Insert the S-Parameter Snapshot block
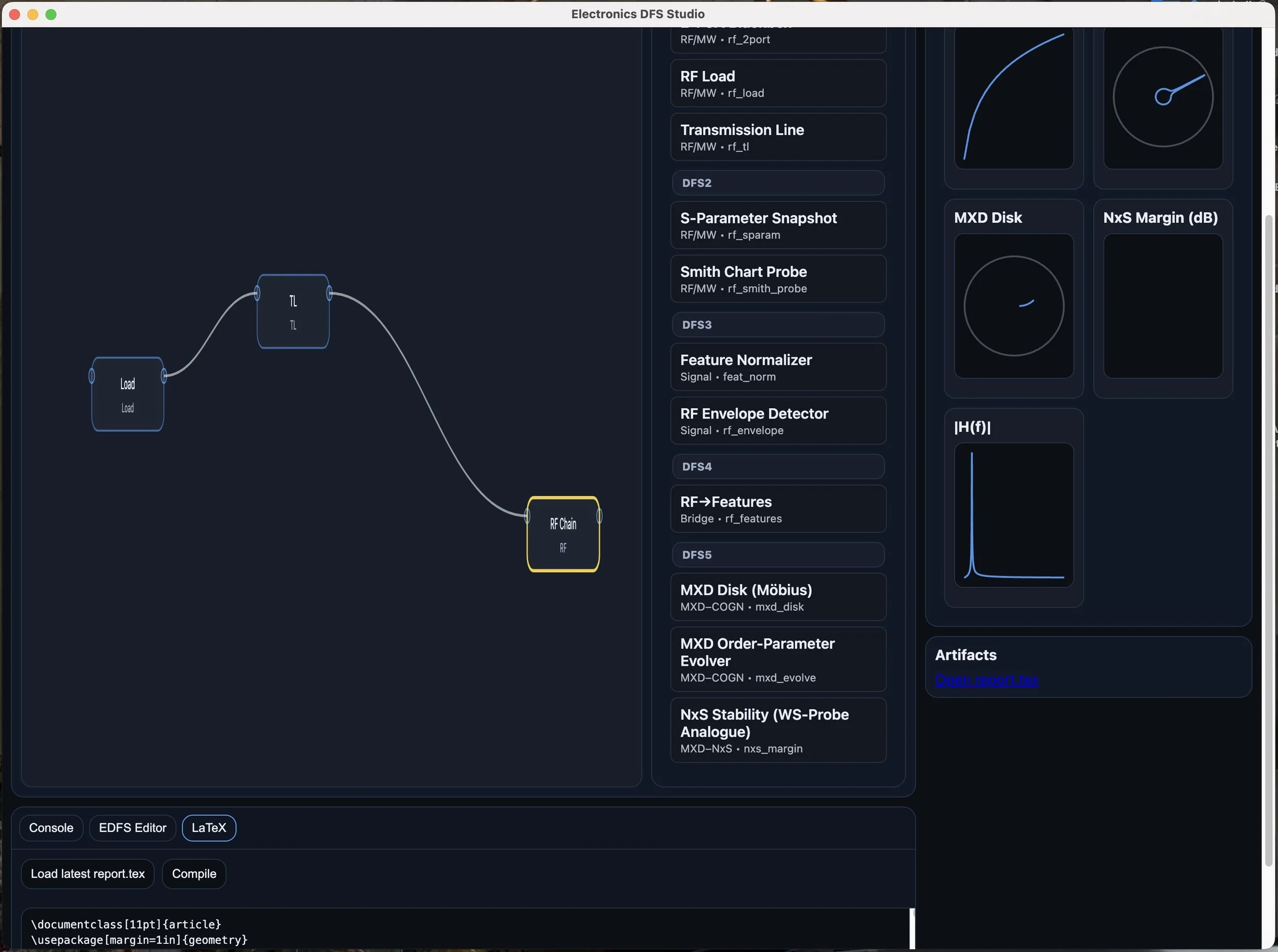The image size is (1278, 952). (778, 225)
